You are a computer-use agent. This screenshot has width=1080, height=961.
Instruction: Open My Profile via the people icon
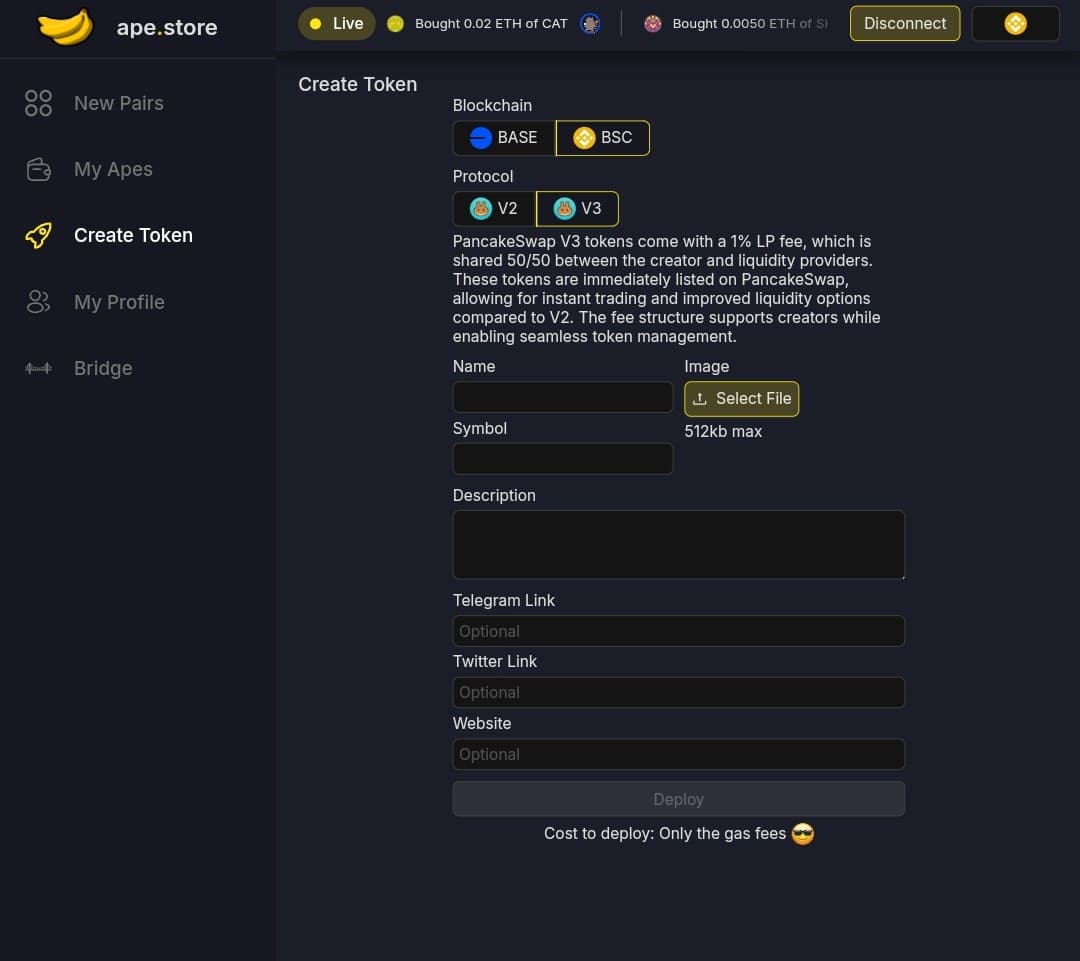click(x=38, y=301)
